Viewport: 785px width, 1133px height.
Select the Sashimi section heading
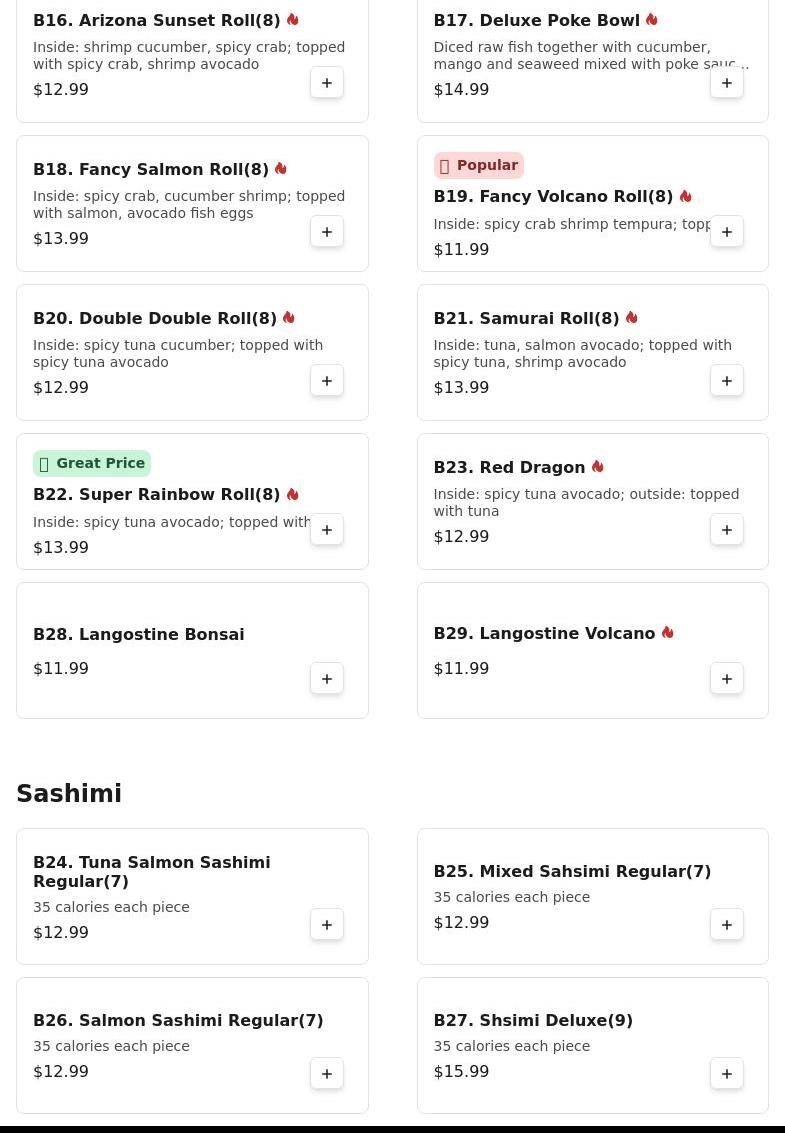69,793
